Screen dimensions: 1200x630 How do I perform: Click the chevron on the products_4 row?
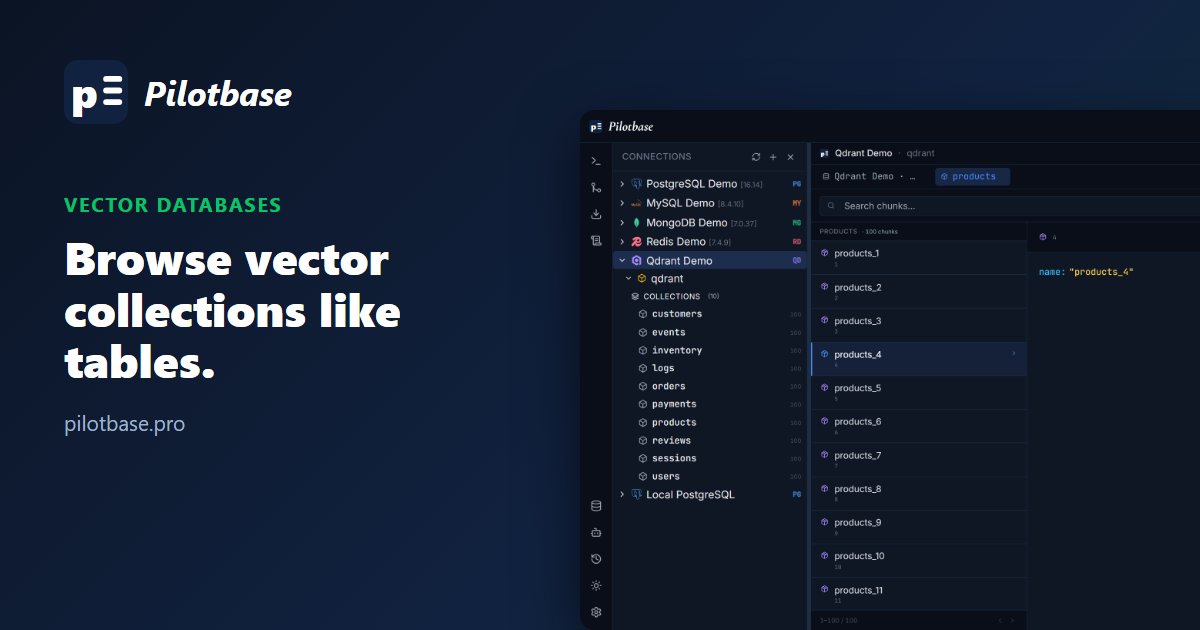tap(1014, 353)
